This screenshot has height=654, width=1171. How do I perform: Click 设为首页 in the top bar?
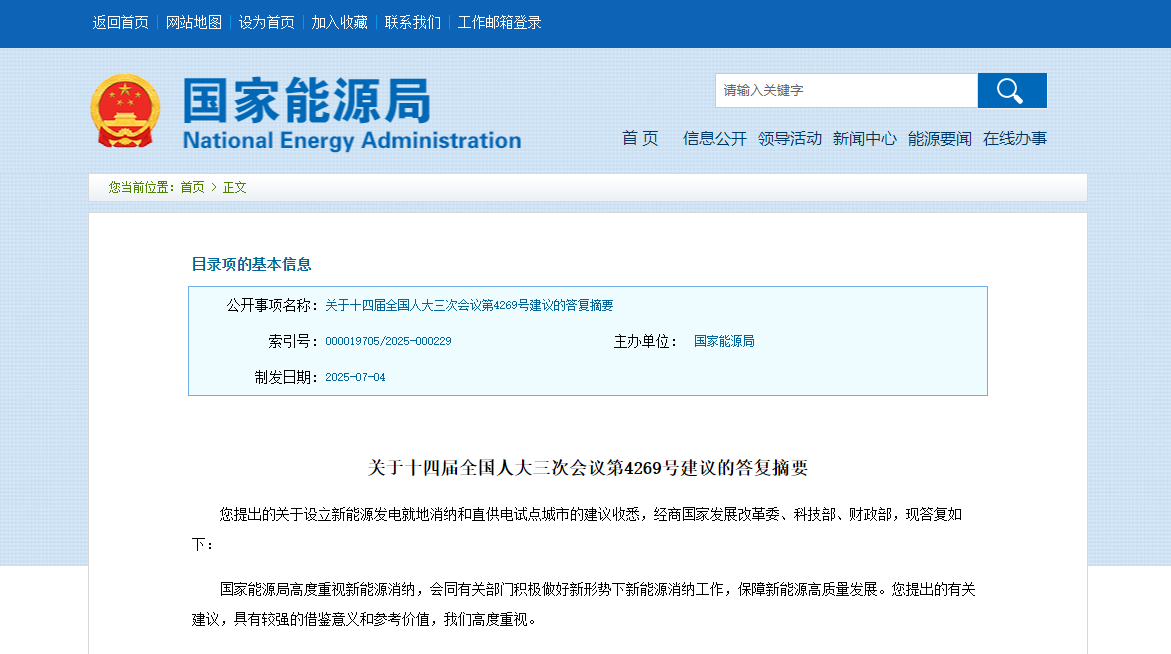(x=267, y=22)
